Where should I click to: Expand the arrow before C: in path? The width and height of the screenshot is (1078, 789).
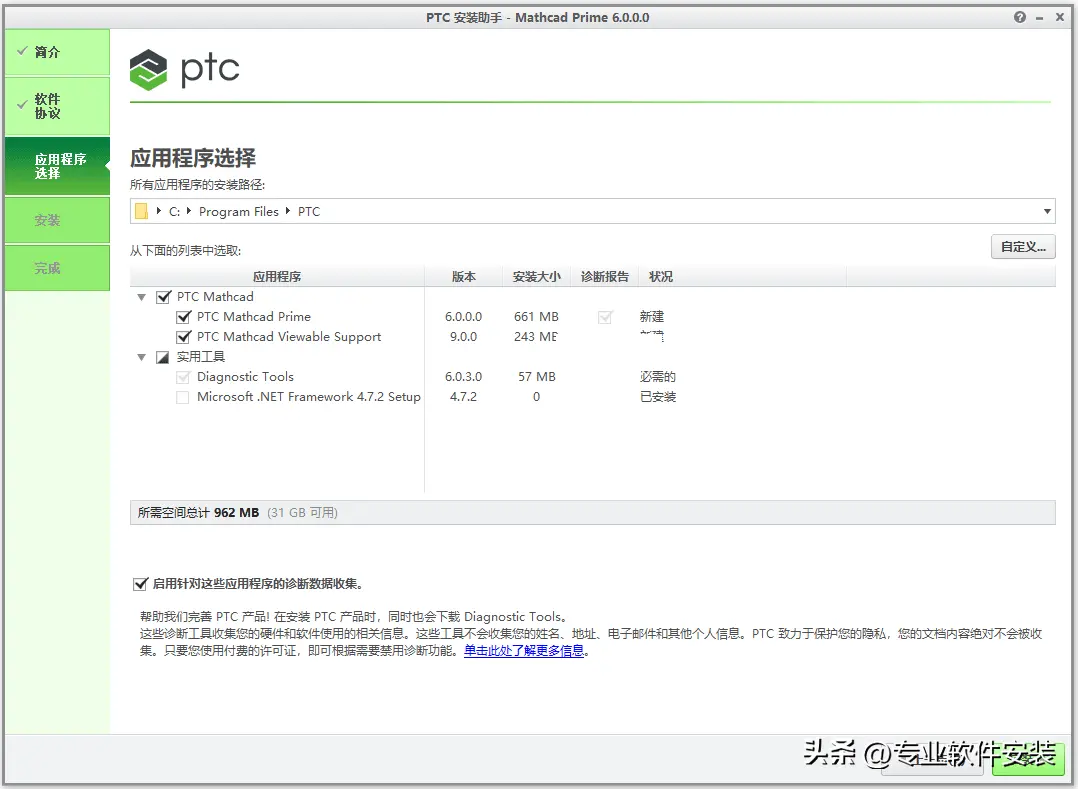[x=159, y=211]
